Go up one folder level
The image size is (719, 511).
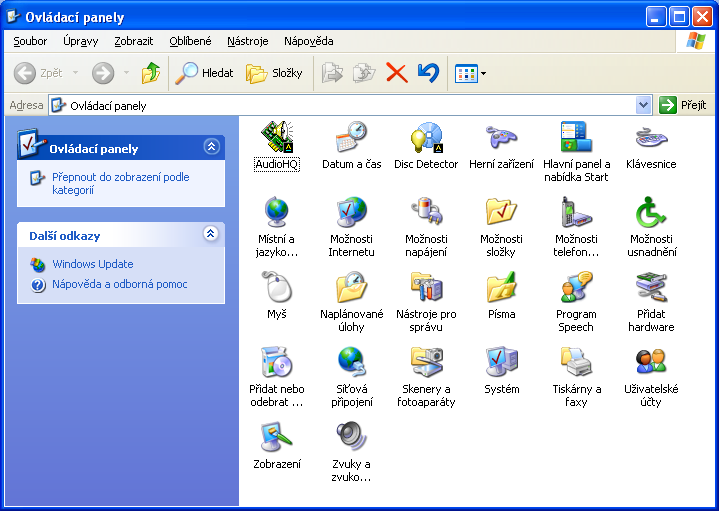click(x=151, y=73)
